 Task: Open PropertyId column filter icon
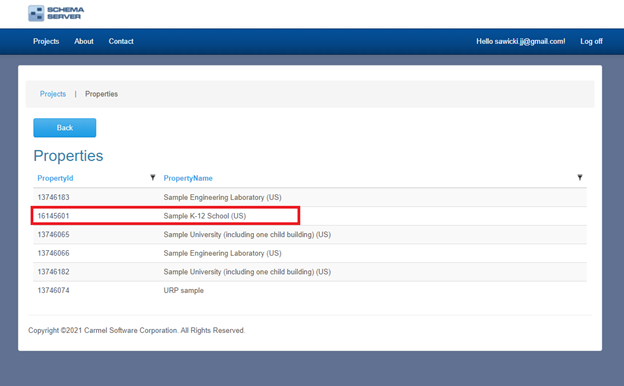tap(152, 177)
